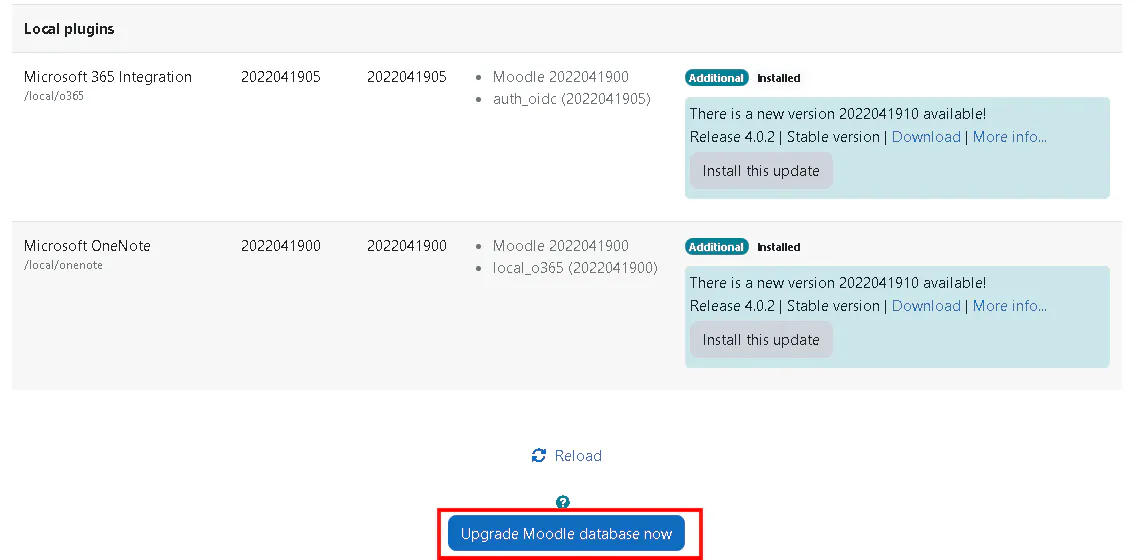This screenshot has height=560, width=1137.
Task: Install update for Microsoft OneNote
Action: (761, 339)
